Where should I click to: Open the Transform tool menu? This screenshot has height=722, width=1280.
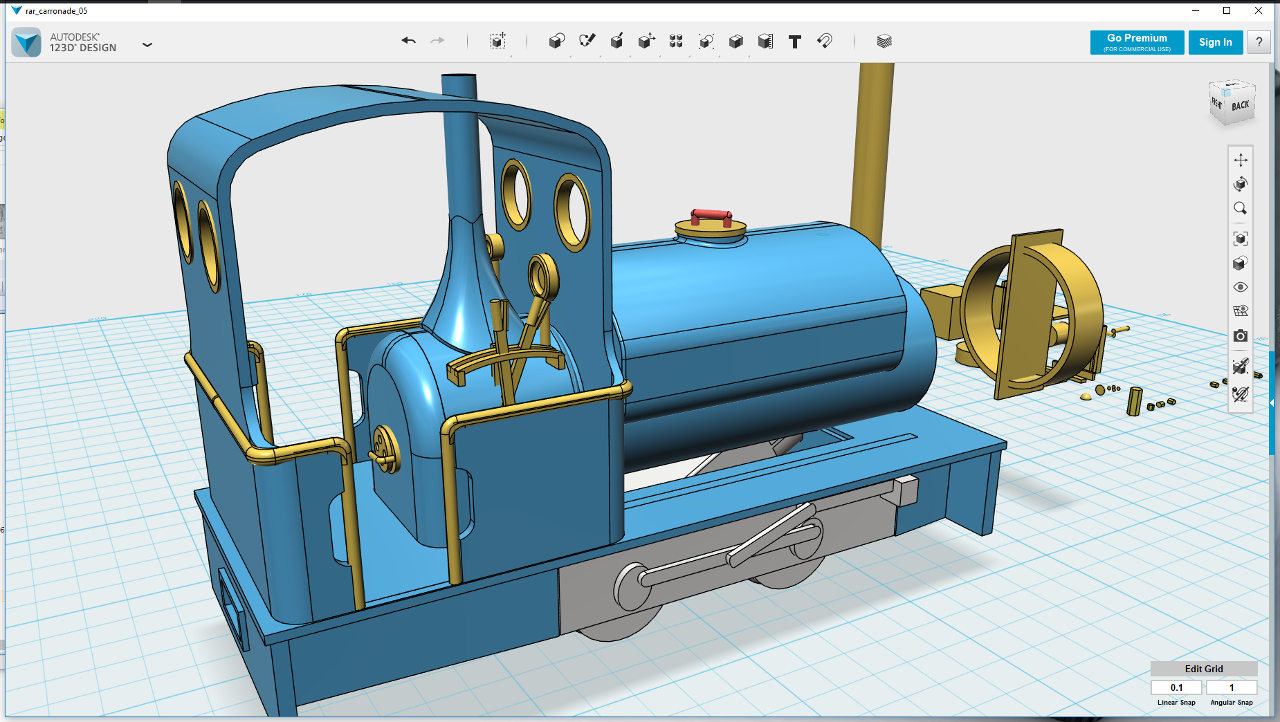click(x=497, y=41)
